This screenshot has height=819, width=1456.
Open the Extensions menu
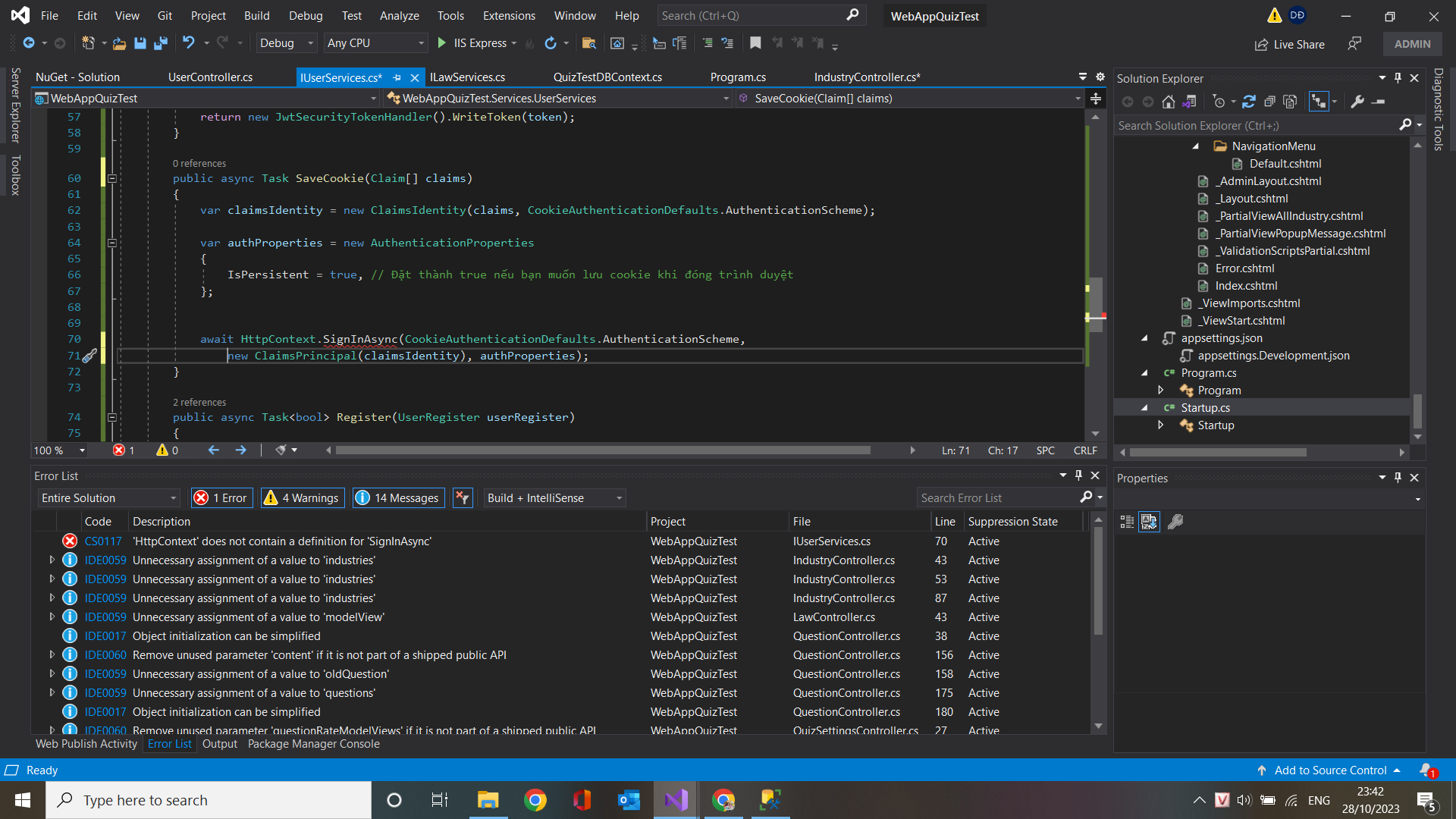pos(509,16)
